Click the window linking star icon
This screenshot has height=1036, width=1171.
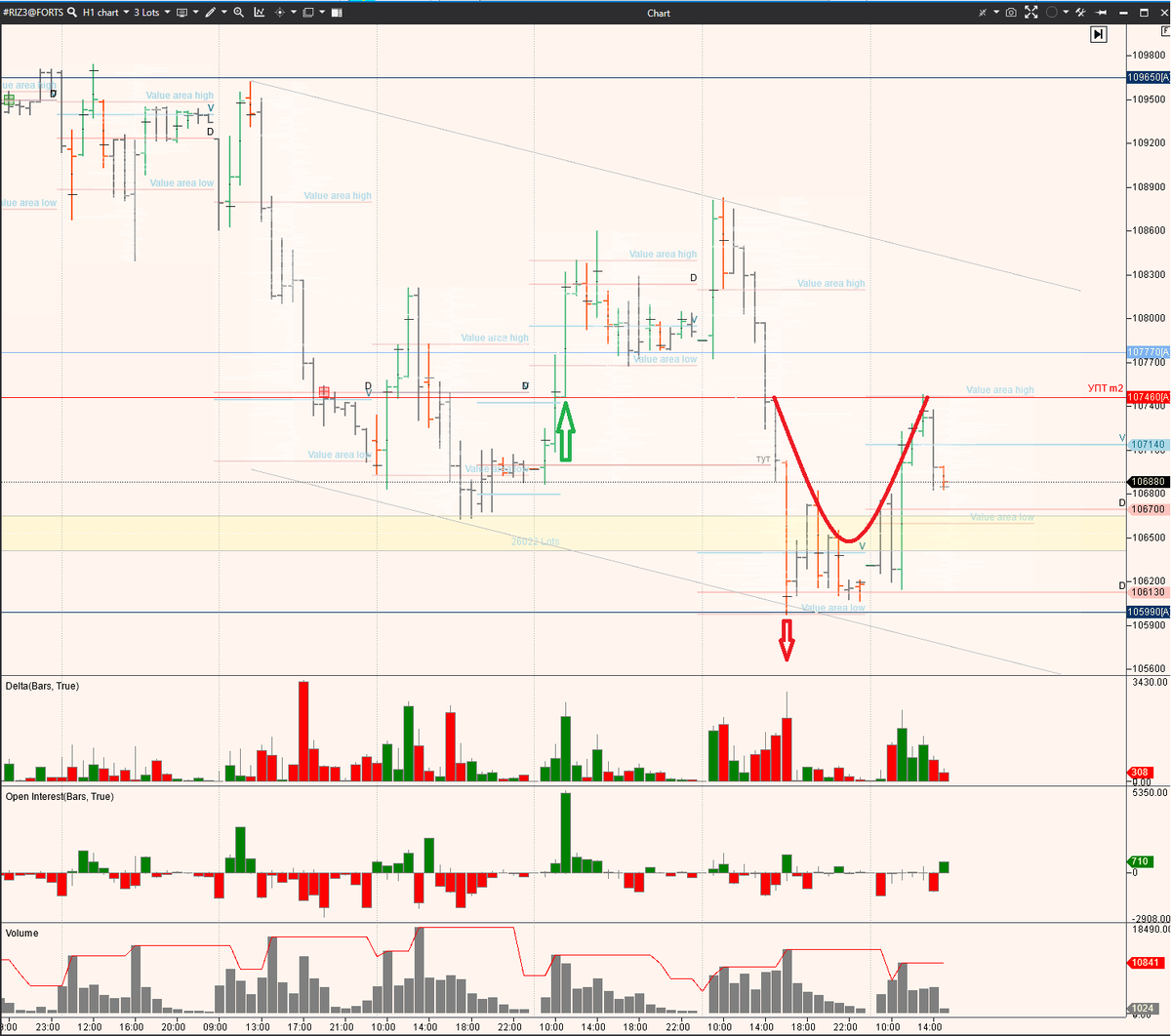pyautogui.click(x=983, y=13)
